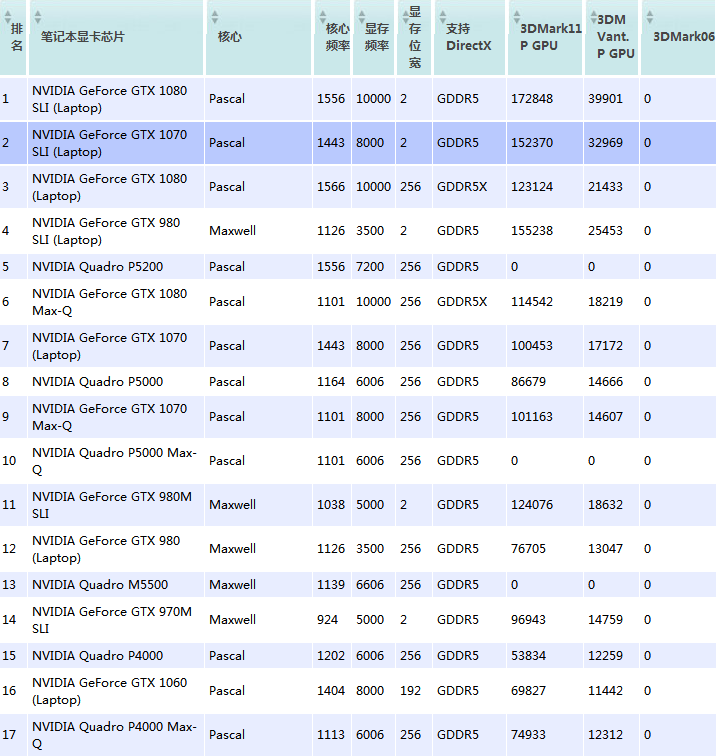Image resolution: width=716 pixels, height=756 pixels.
Task: Select GDDR5X cell in GTX 1080 Max-Q row
Action: point(462,302)
